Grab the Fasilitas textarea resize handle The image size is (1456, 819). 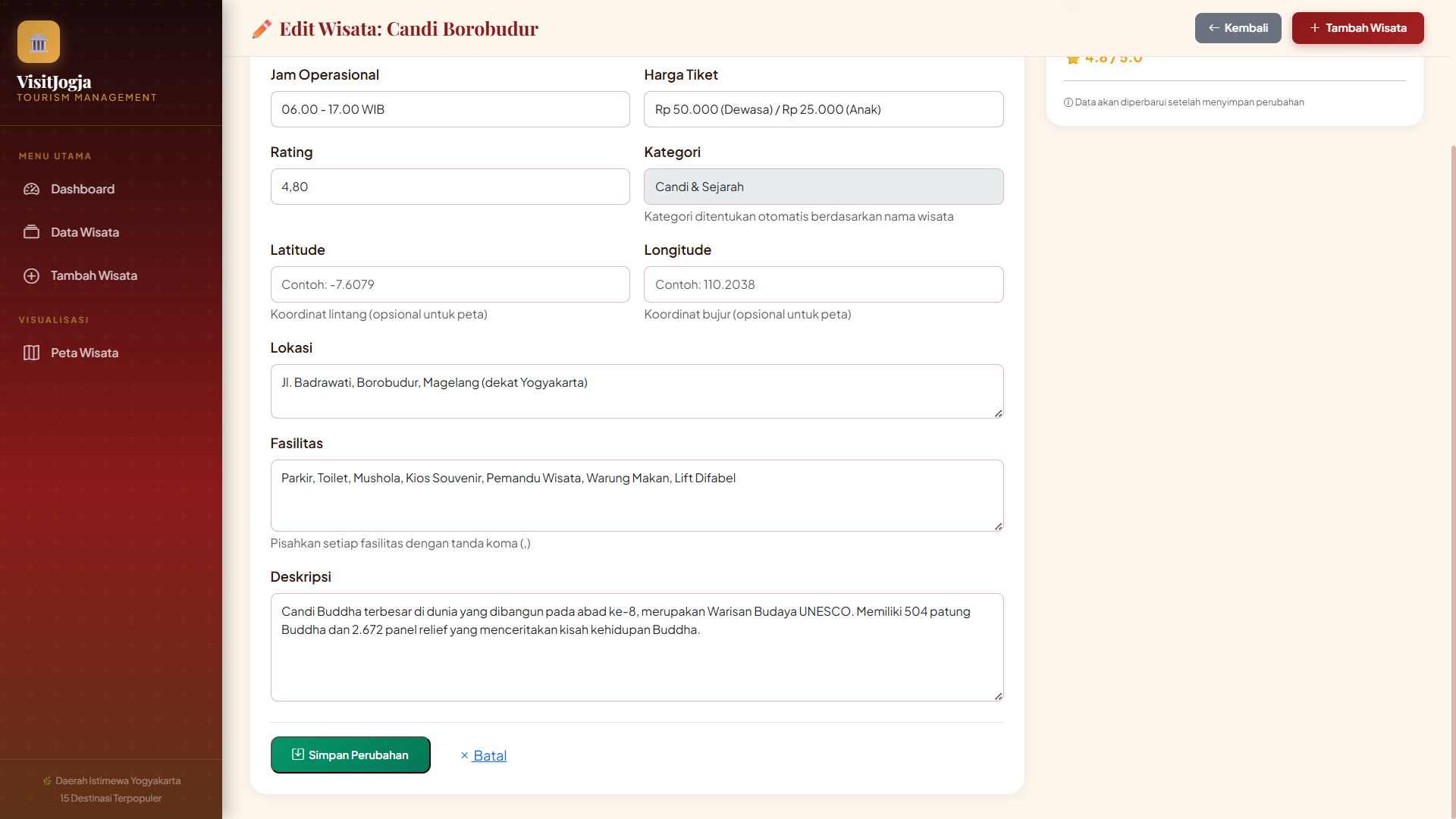pyautogui.click(x=998, y=526)
